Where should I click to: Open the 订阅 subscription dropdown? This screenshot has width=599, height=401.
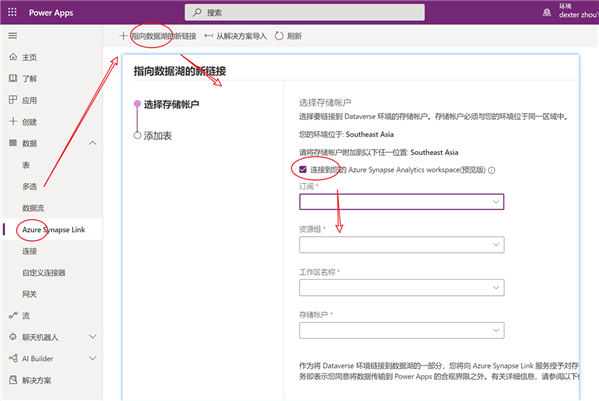pos(401,202)
